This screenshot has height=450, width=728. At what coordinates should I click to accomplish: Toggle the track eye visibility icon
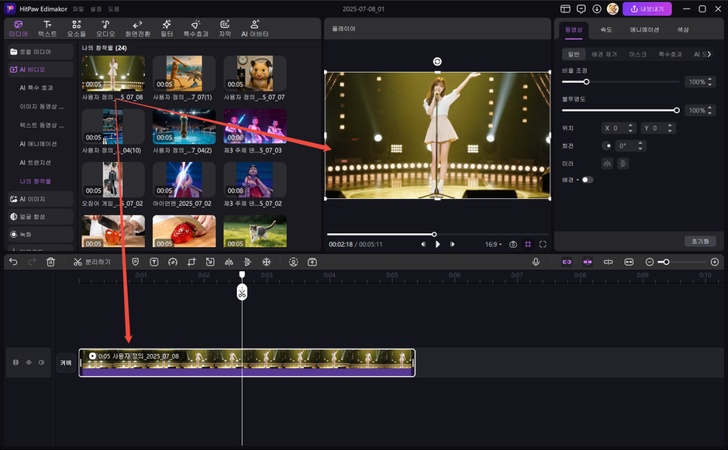[28, 362]
